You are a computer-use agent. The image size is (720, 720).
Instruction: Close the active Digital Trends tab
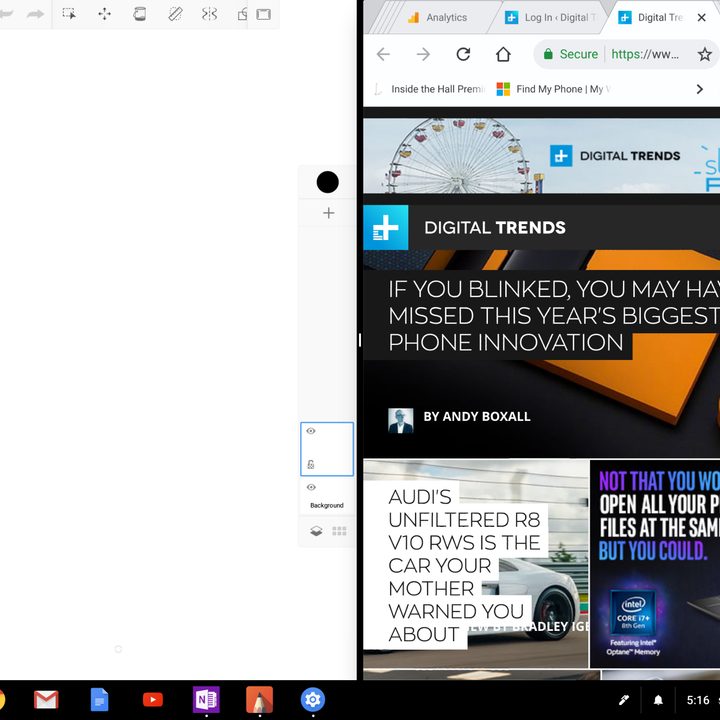(x=701, y=17)
